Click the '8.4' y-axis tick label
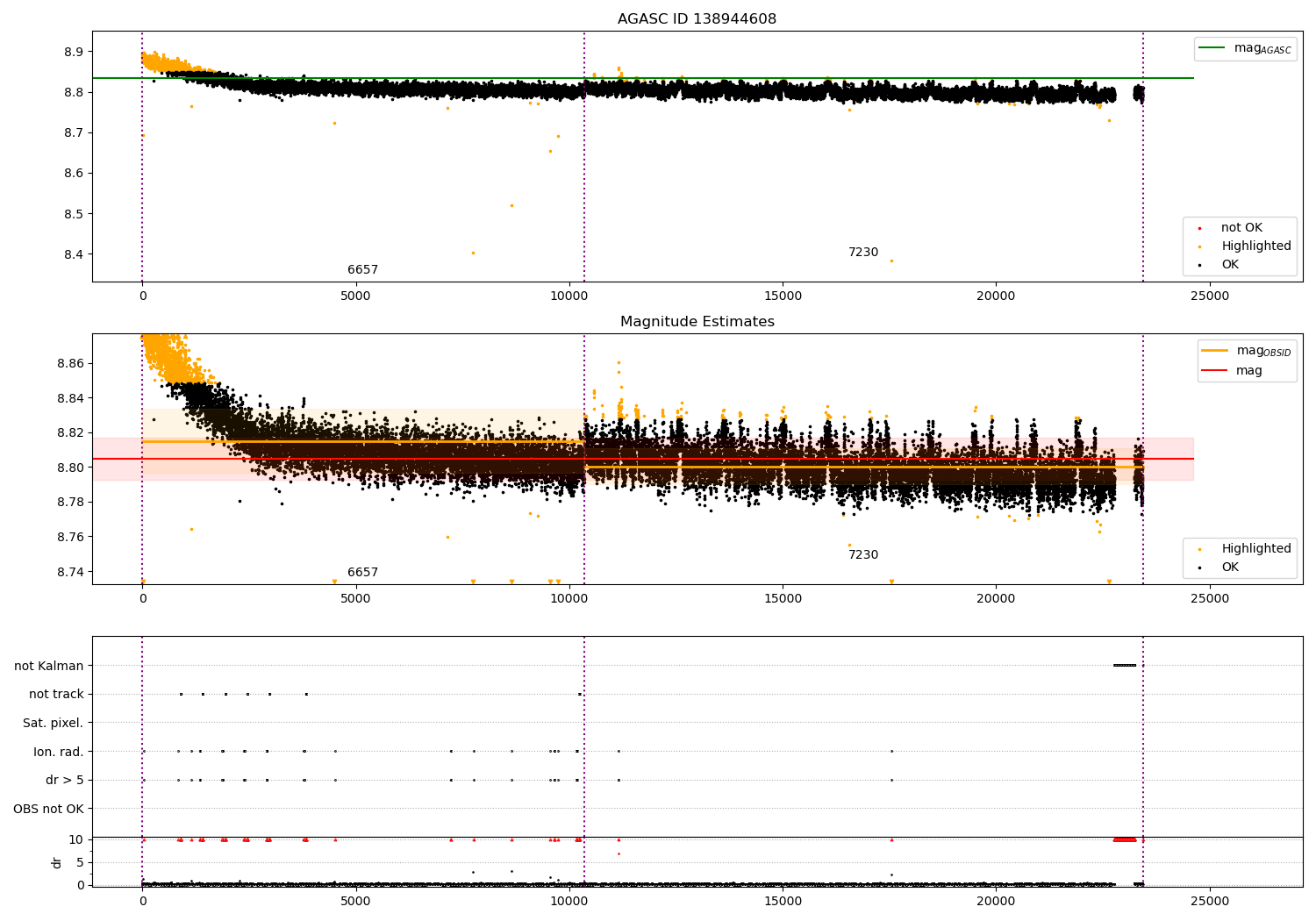 coord(74,254)
